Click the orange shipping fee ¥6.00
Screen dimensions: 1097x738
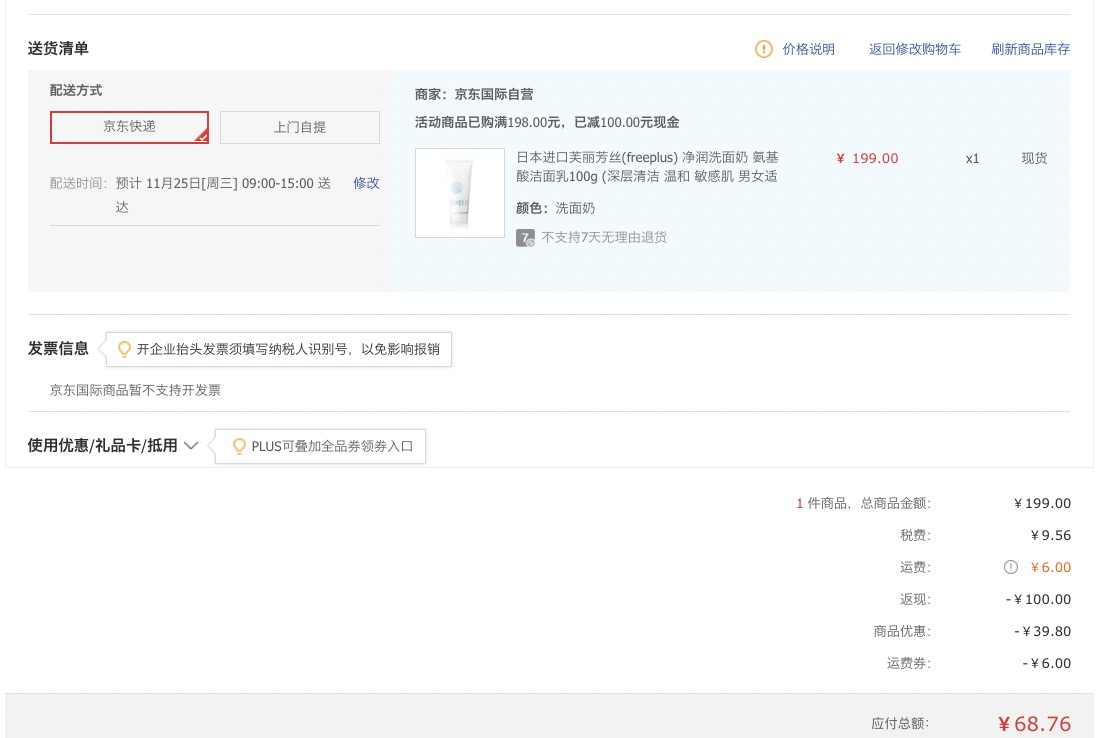tap(1051, 567)
